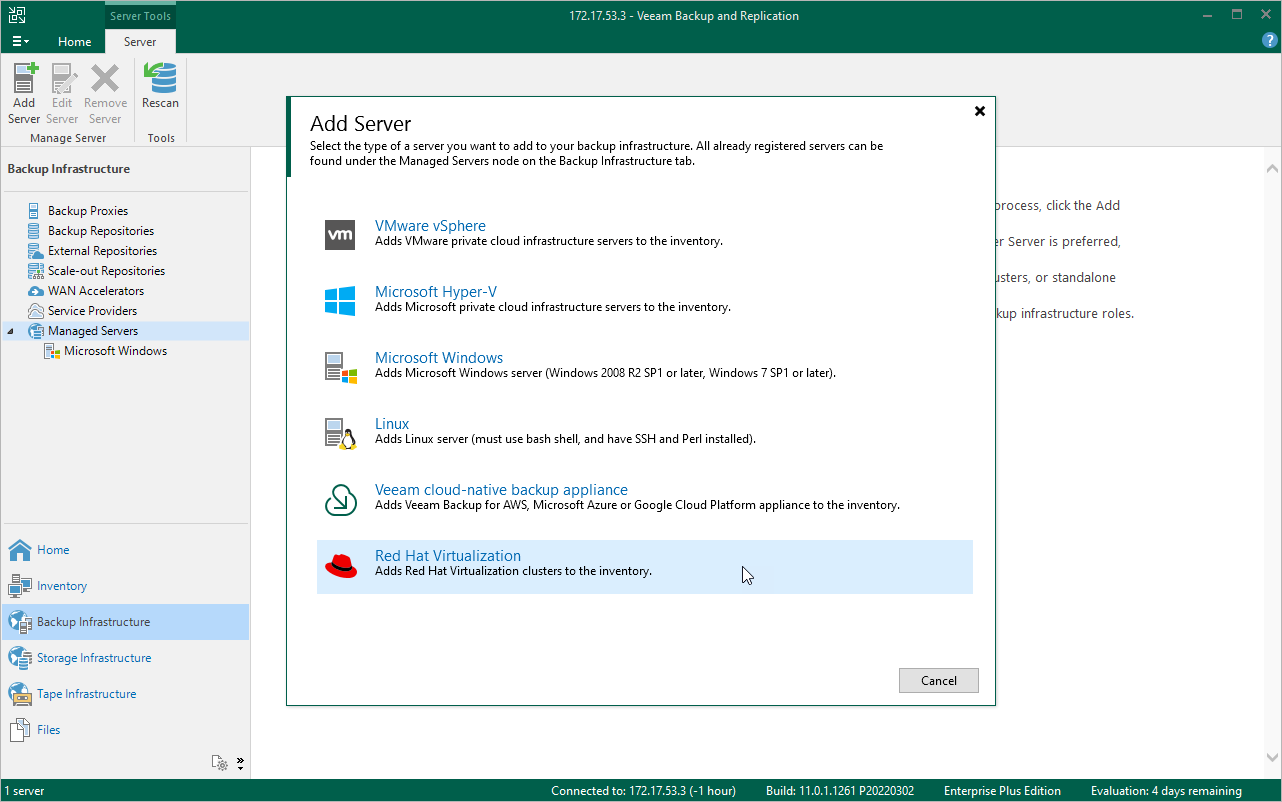Screen dimensions: 1282x802
Task: Select Scale-out Repositories in the tree
Action: coord(106,271)
